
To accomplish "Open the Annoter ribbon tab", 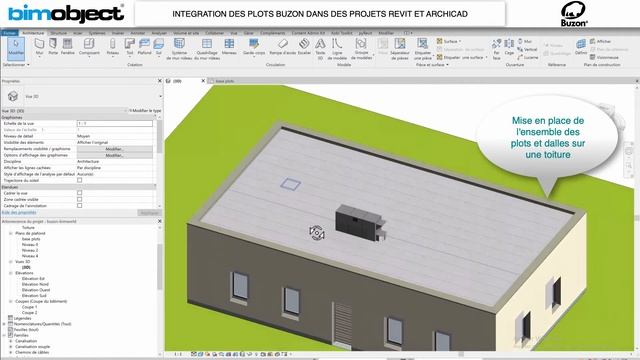I will click(x=138, y=33).
